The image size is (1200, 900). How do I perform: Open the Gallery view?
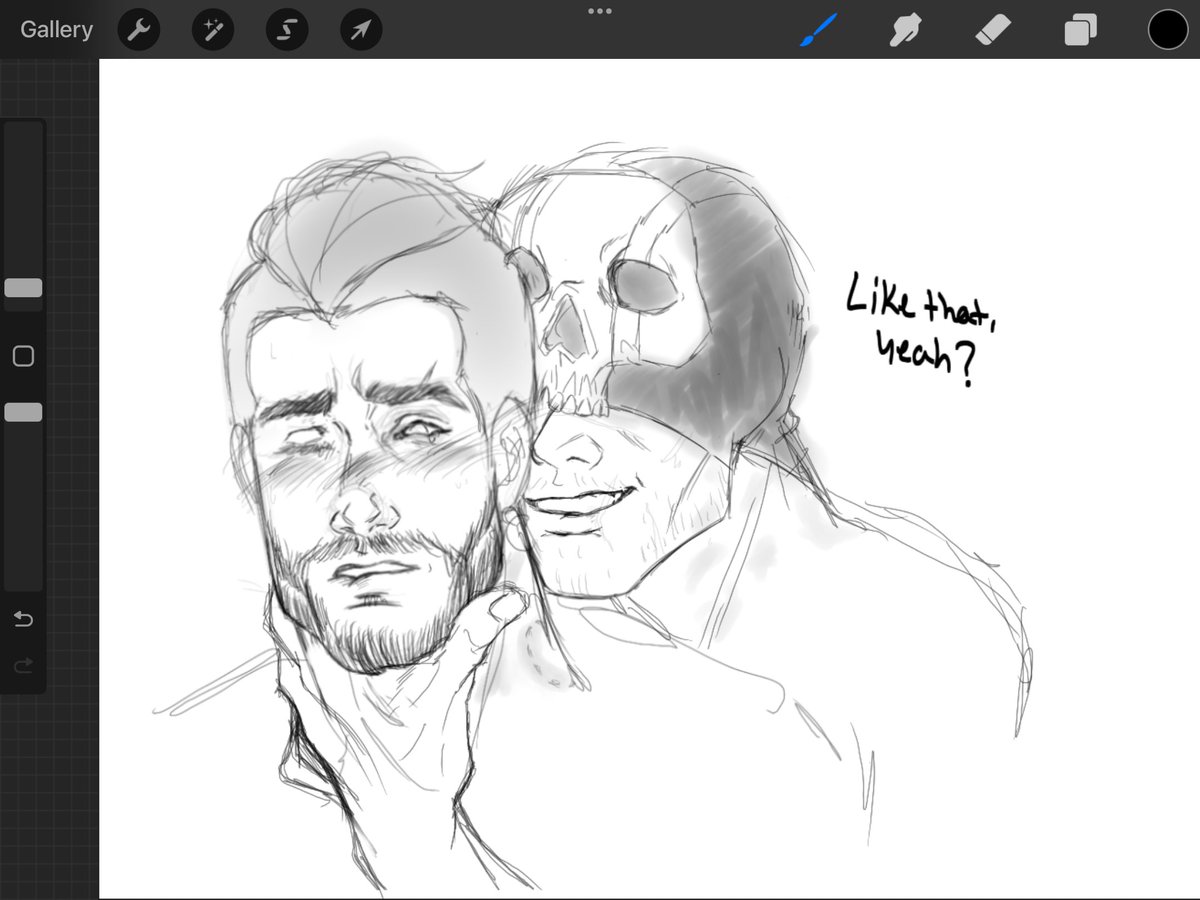click(56, 30)
